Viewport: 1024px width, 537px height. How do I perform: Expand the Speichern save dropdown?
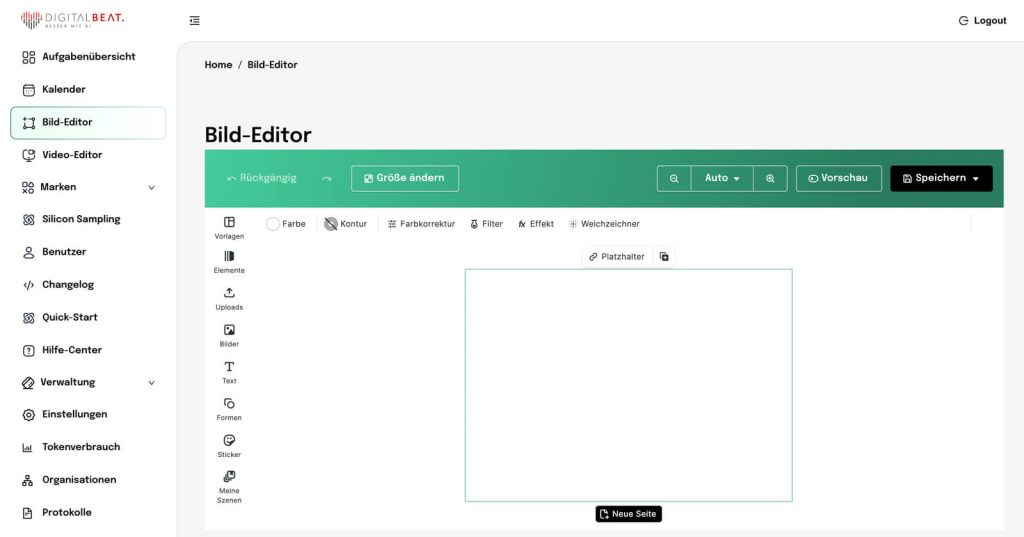[x=975, y=178]
